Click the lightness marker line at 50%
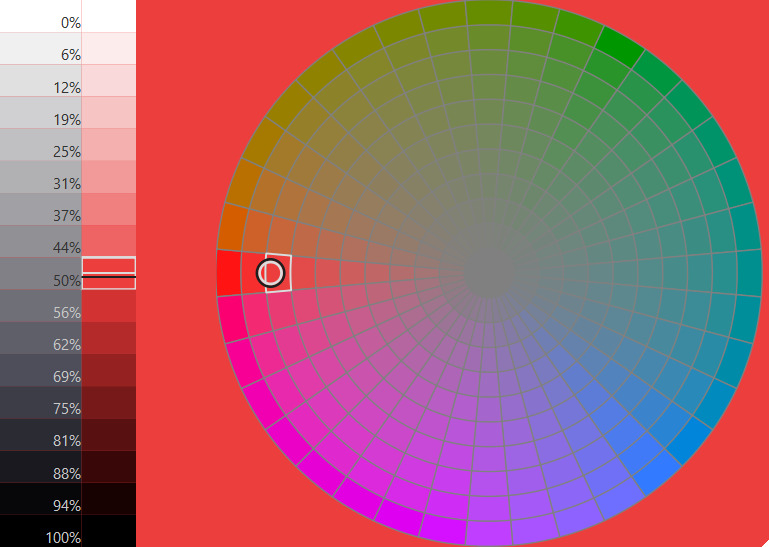The height and width of the screenshot is (547, 769). (x=108, y=275)
